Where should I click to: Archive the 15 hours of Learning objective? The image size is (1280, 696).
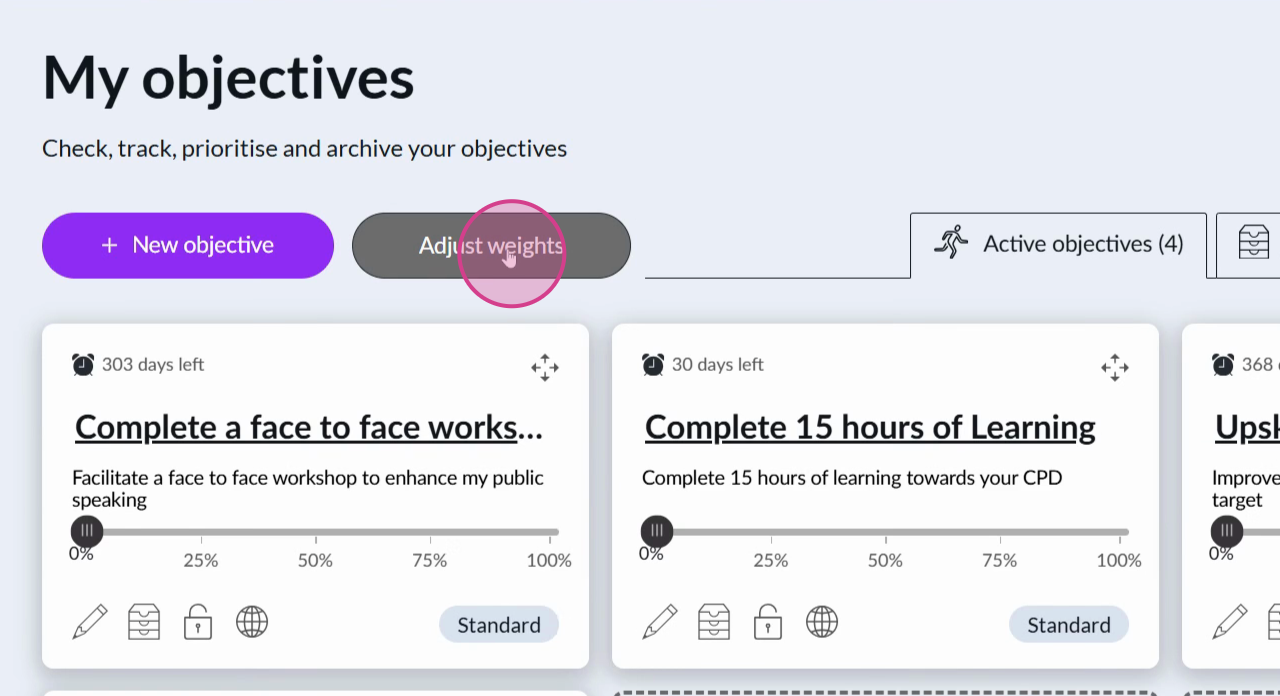714,622
